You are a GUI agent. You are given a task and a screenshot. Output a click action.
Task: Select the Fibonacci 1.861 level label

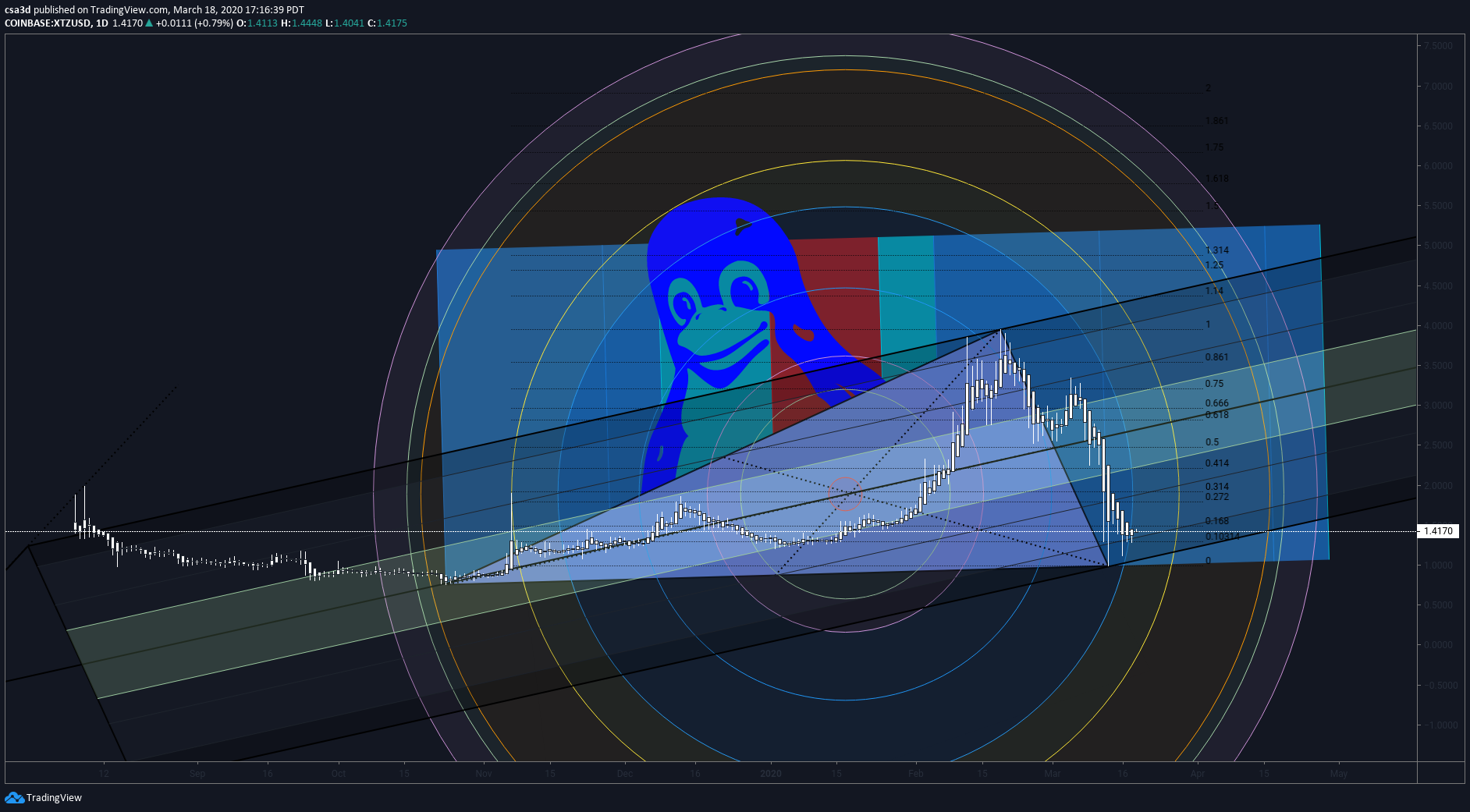point(1216,120)
